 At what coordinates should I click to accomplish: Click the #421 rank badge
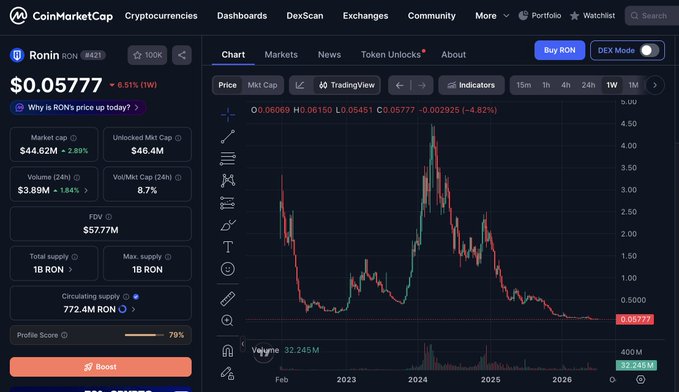(93, 55)
